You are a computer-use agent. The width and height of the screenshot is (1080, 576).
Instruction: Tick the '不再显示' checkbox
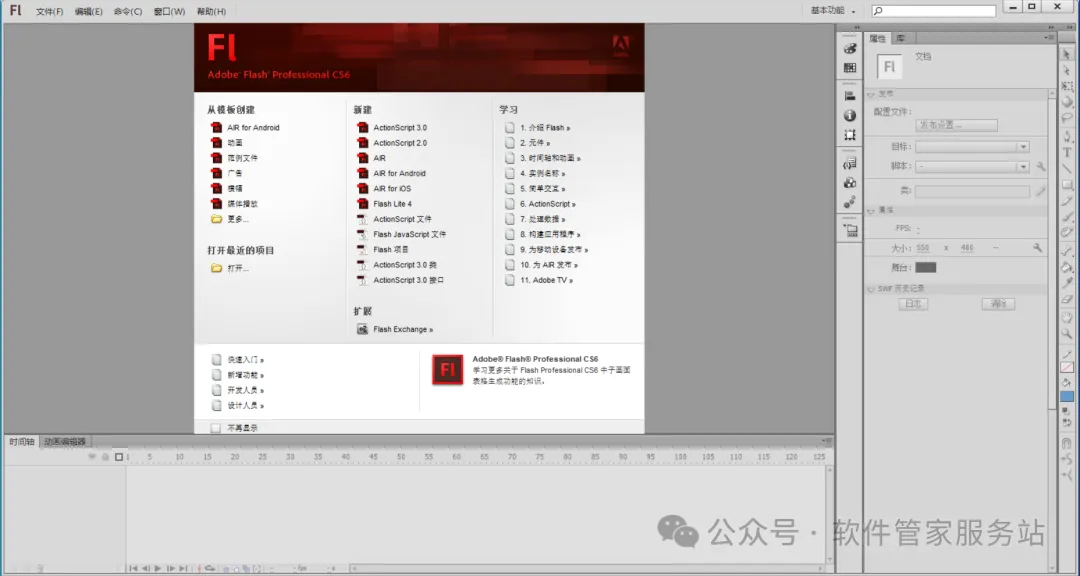click(216, 428)
